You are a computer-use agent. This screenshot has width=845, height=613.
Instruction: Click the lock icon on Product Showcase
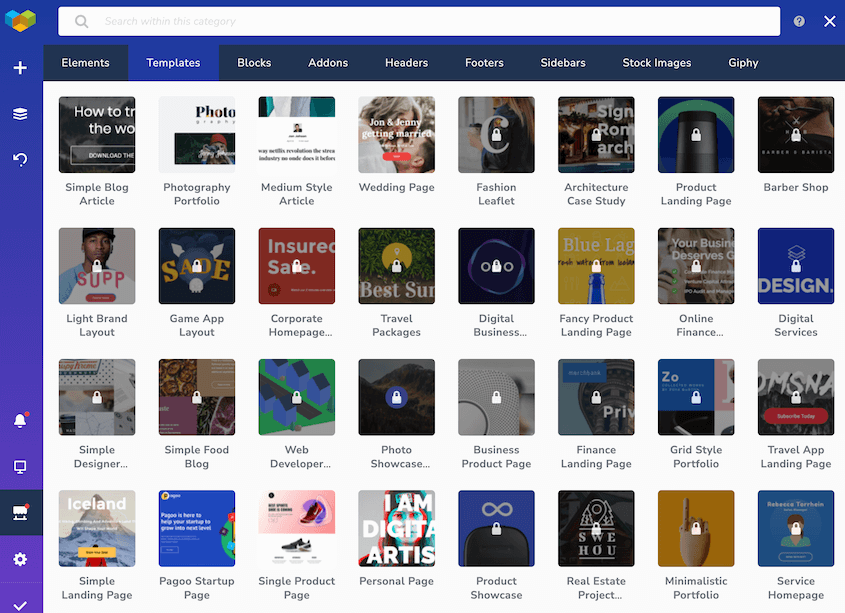tap(496, 528)
